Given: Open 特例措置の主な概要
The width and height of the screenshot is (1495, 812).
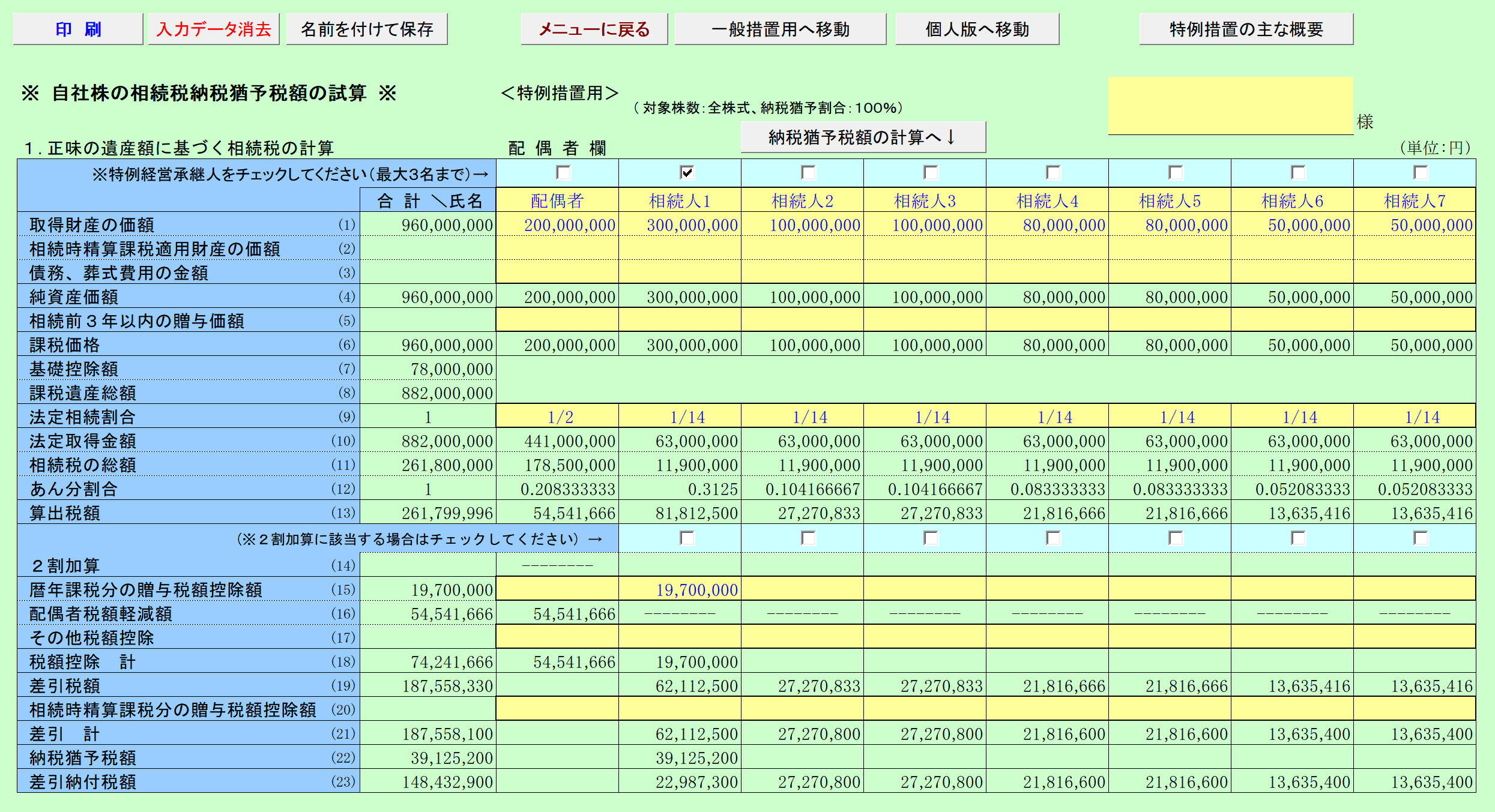Looking at the screenshot, I should point(1246,29).
